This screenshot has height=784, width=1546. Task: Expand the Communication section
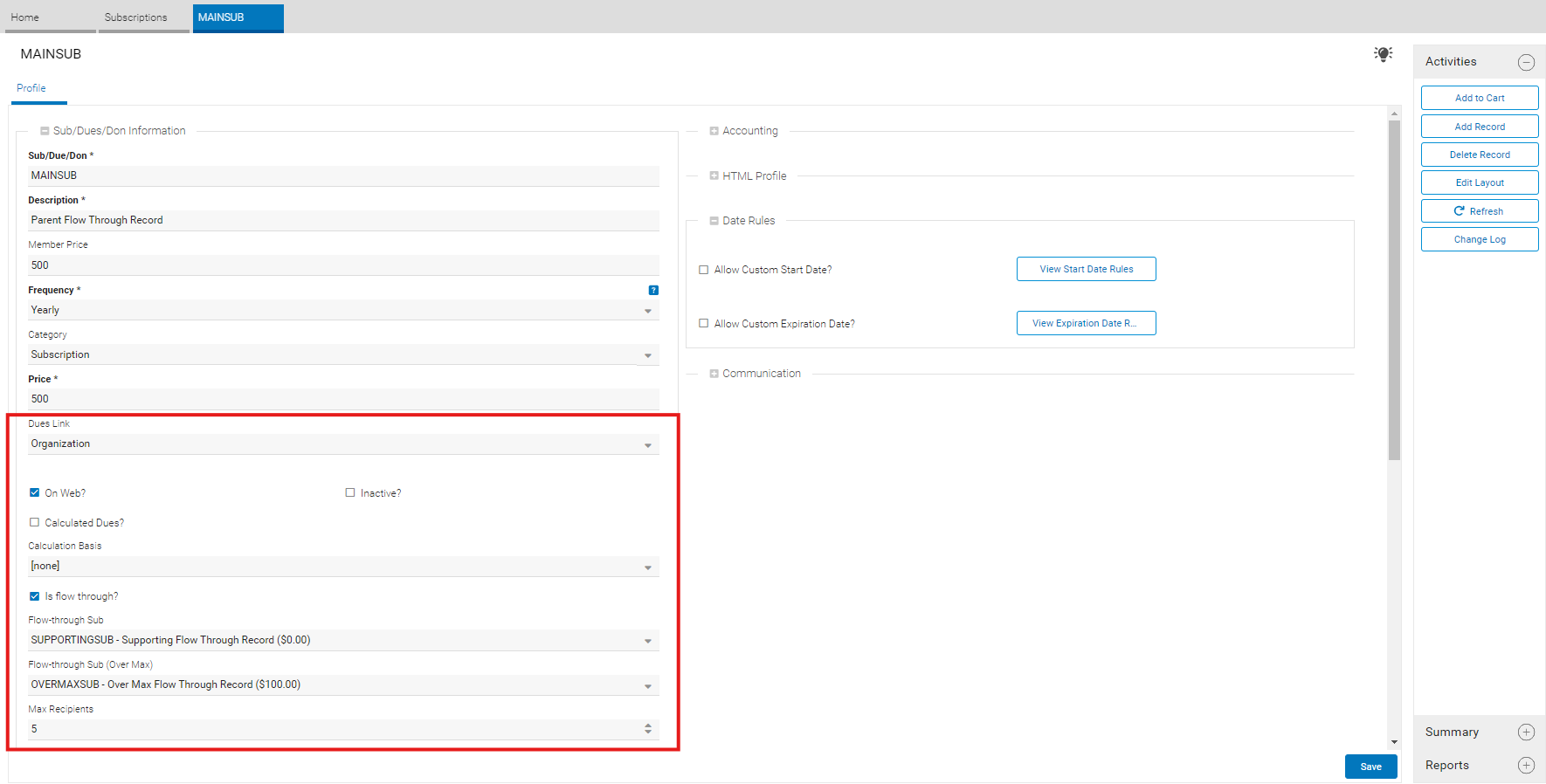pos(714,374)
